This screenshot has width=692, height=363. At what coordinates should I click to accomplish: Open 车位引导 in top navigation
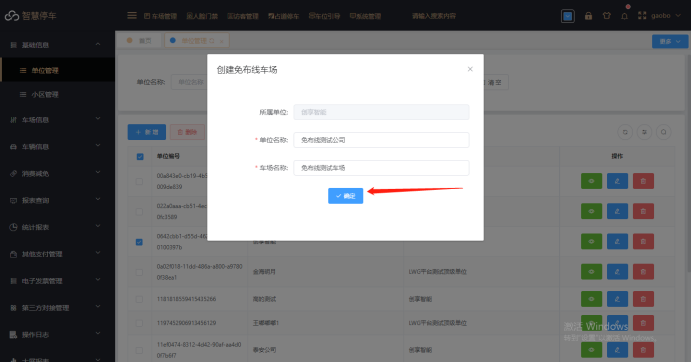[x=324, y=16]
